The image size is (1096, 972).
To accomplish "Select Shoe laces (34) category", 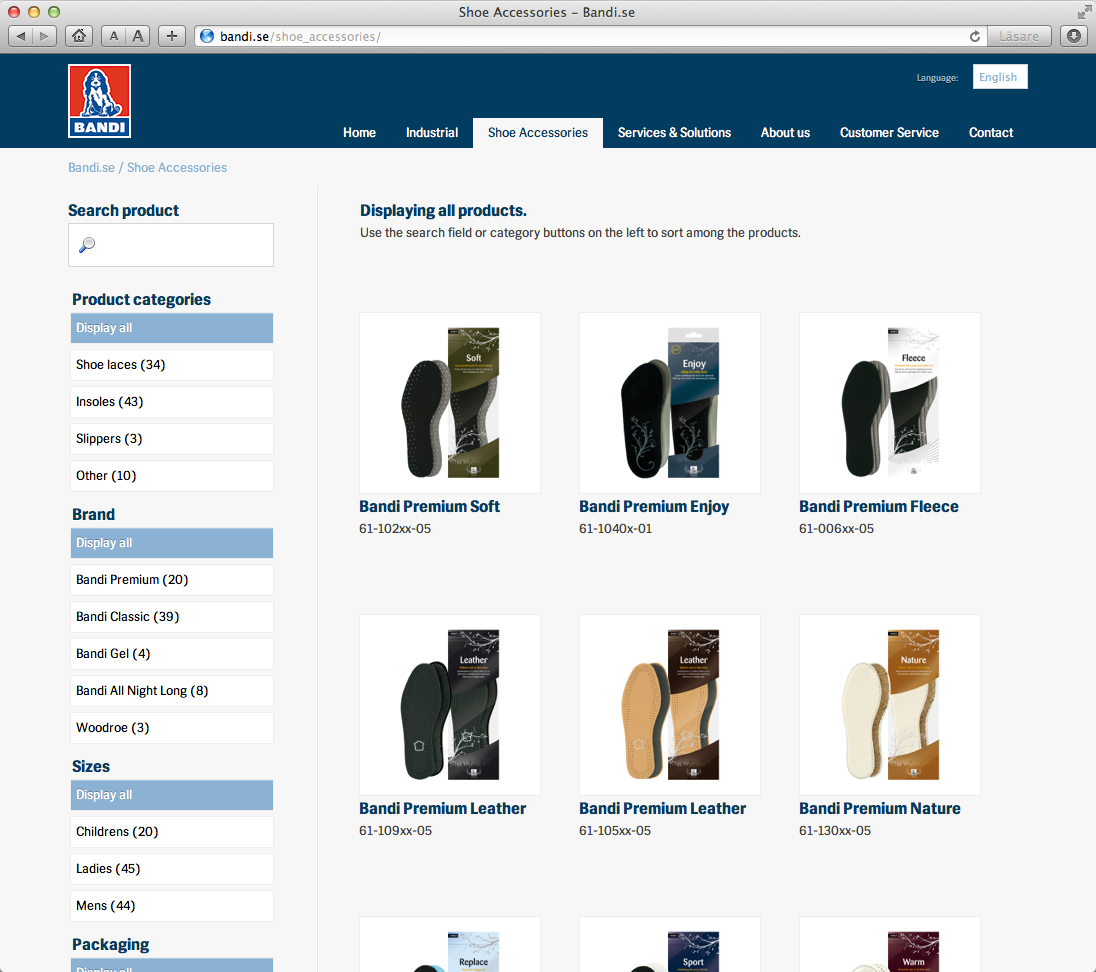I will click(172, 365).
